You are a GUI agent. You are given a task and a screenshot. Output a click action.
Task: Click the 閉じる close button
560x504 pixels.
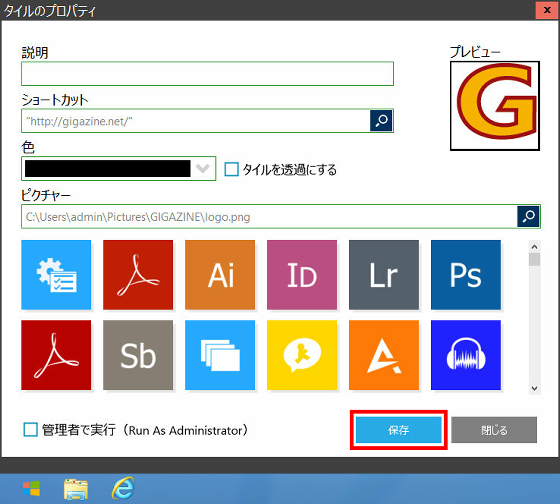click(x=494, y=430)
